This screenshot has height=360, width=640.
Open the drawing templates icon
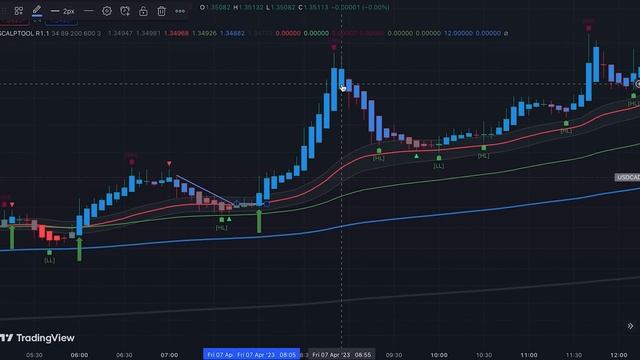pyautogui.click(x=19, y=11)
